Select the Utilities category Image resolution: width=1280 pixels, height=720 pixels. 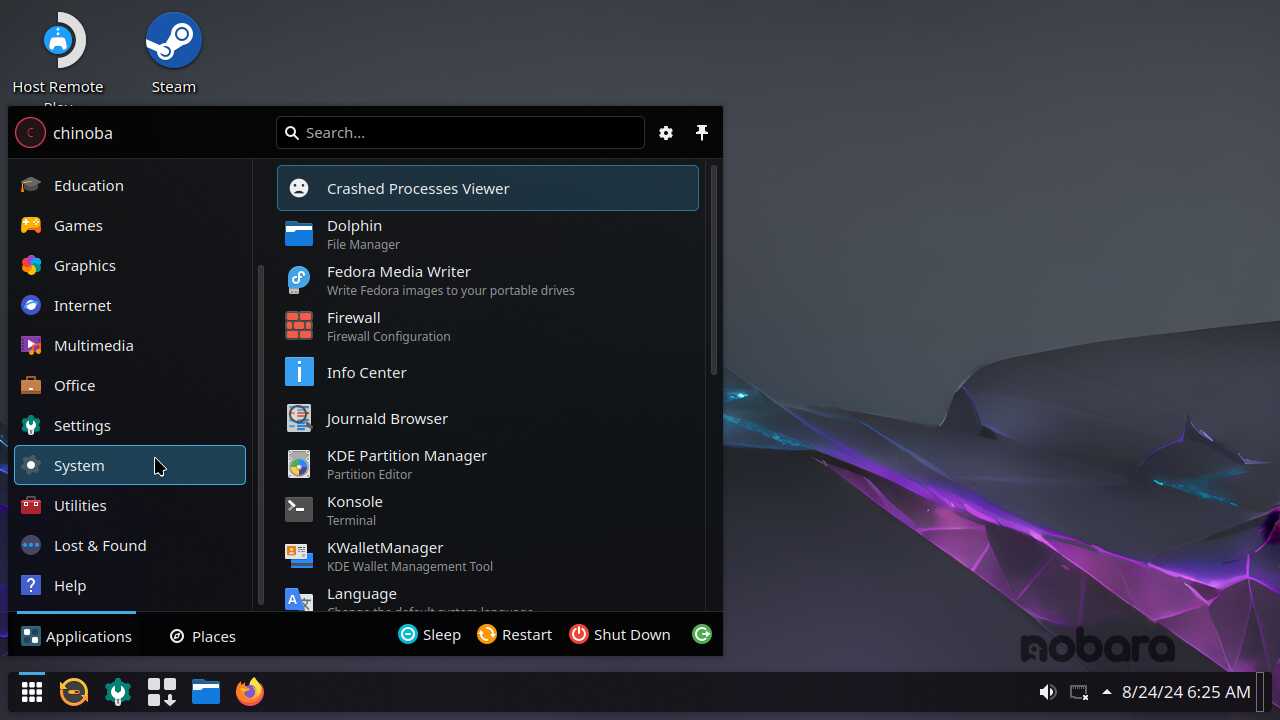(130, 505)
